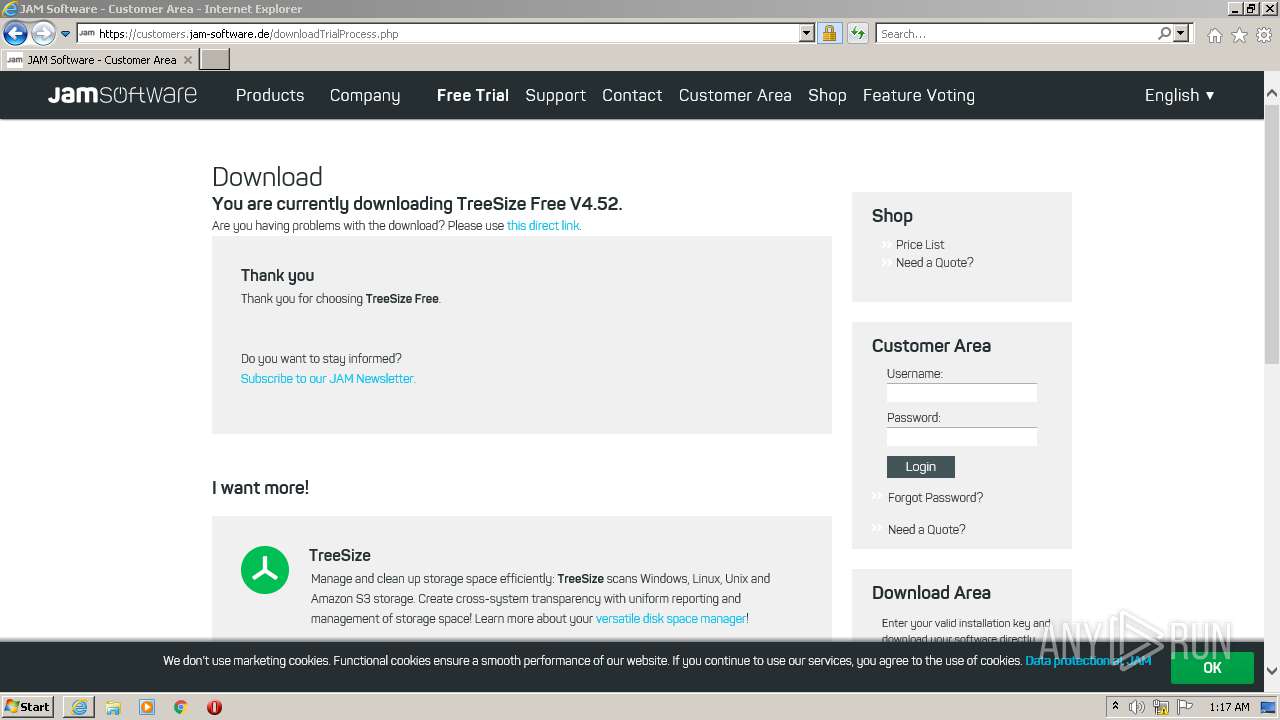Restore down the Internet Explorer window
Screen dimensions: 1280x720
(1250, 8)
